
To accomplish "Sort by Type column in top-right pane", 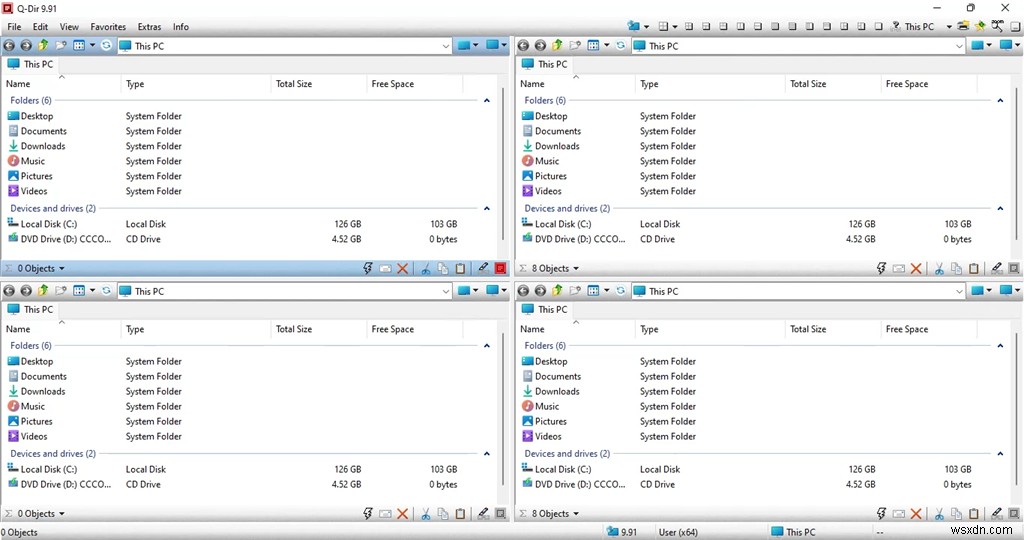I will pyautogui.click(x=710, y=84).
